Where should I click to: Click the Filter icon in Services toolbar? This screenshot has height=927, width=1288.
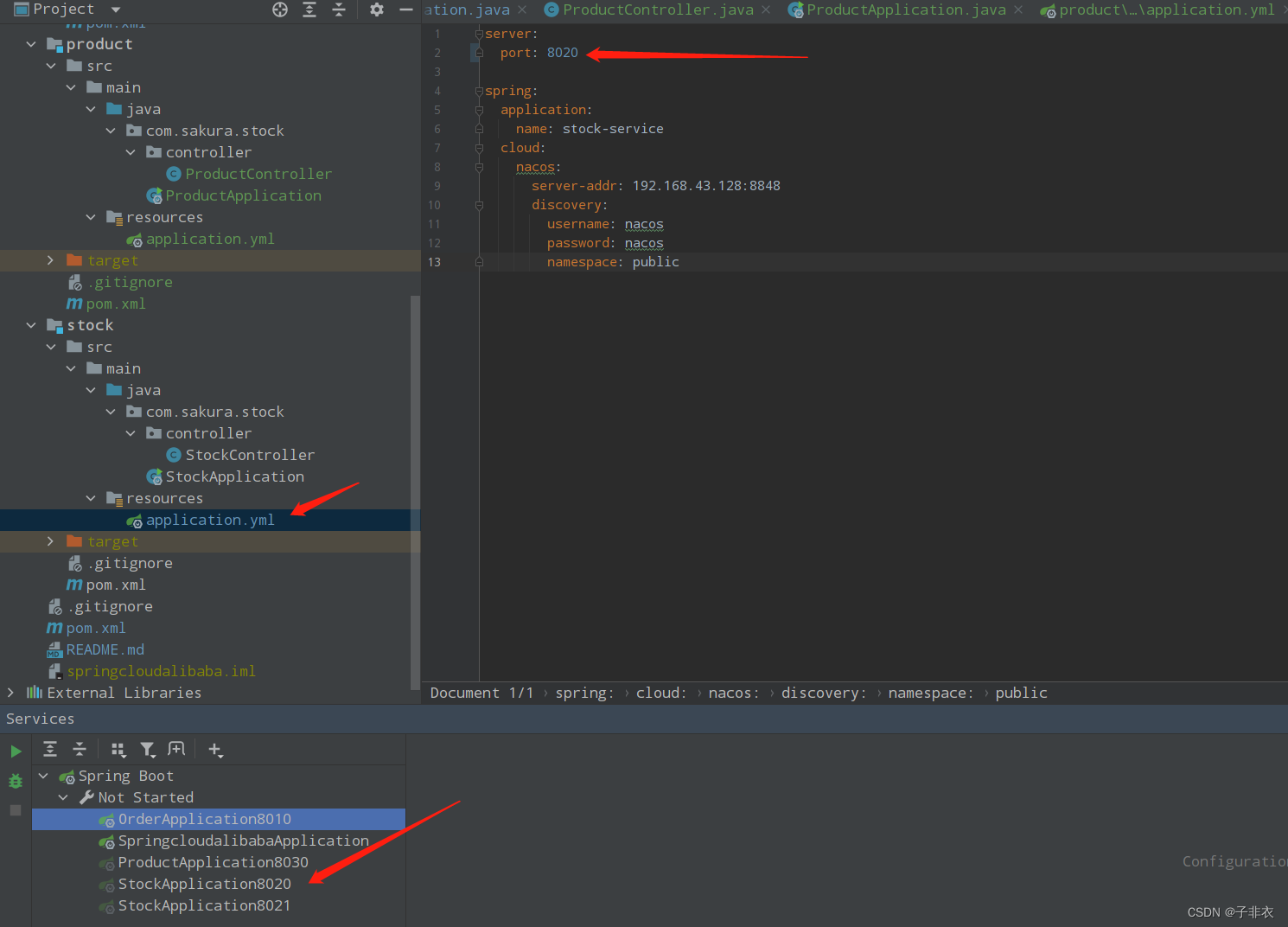pos(148,749)
